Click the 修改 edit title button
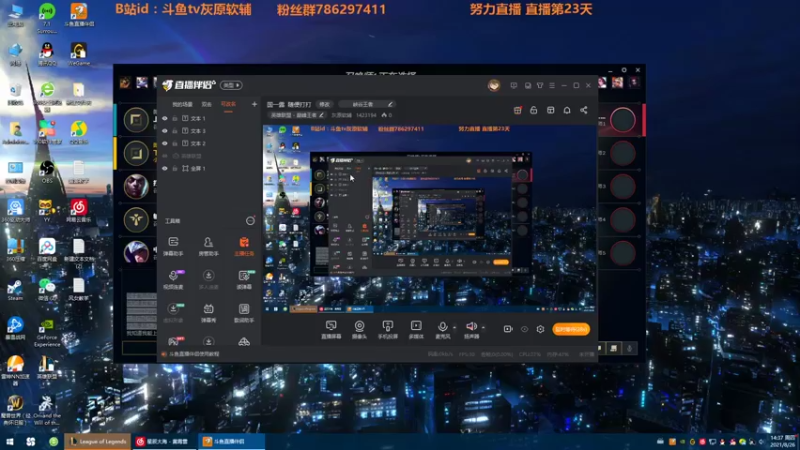Screen dimensions: 800x450 tap(324, 104)
